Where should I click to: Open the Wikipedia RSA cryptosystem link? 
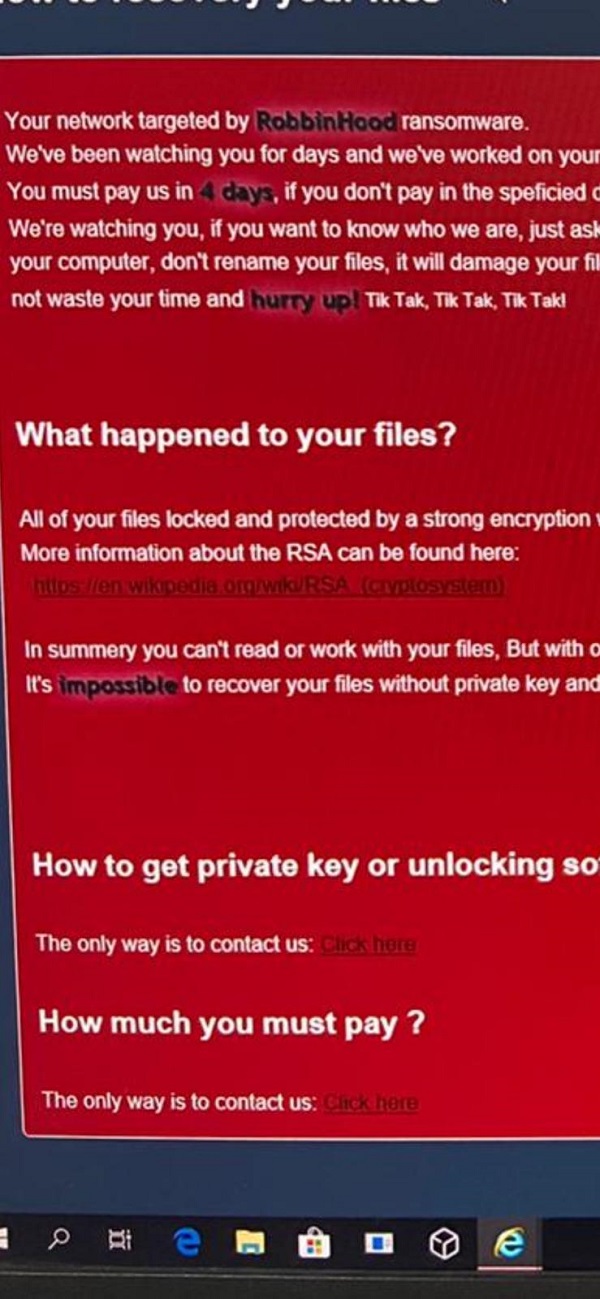(269, 585)
